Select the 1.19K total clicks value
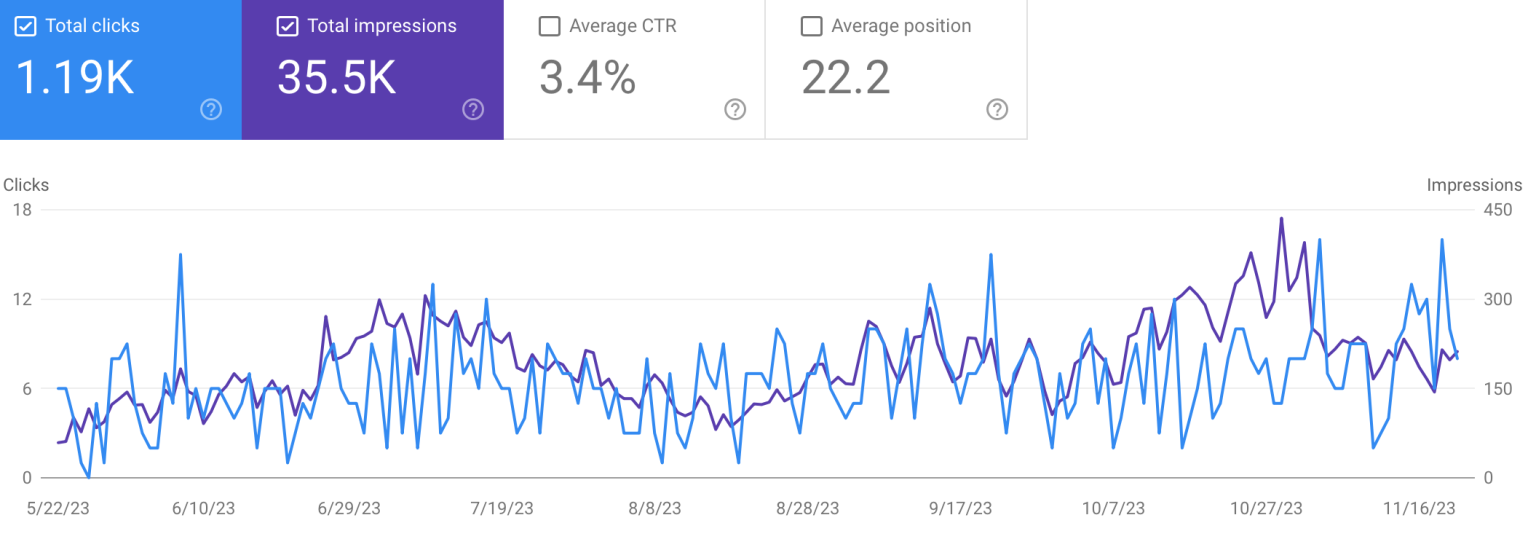 tap(75, 77)
